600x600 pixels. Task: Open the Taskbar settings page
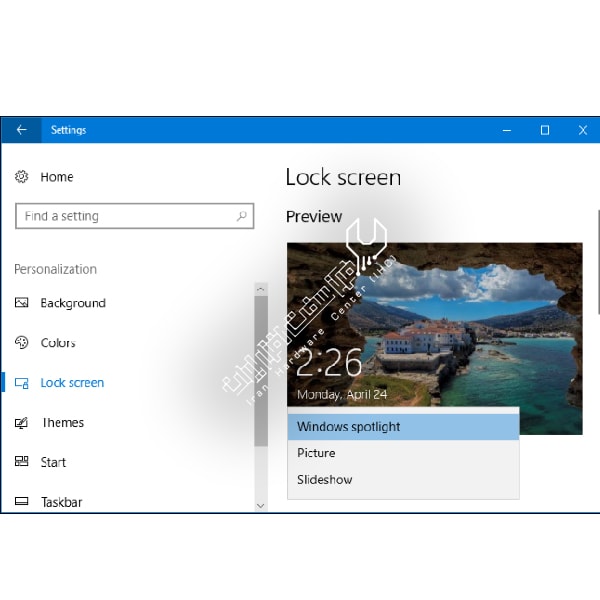[62, 502]
